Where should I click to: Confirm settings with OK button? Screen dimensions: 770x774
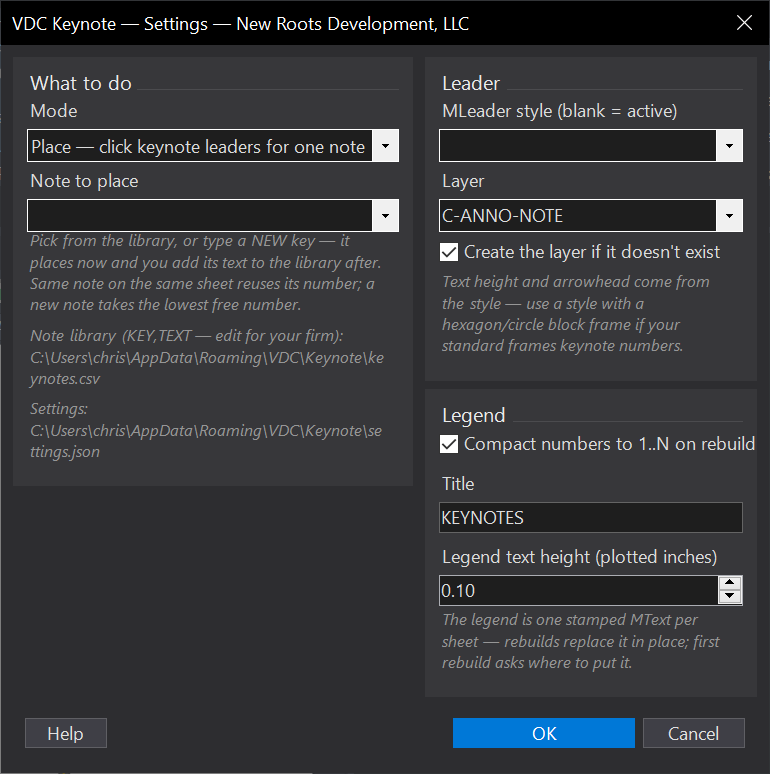pos(544,734)
